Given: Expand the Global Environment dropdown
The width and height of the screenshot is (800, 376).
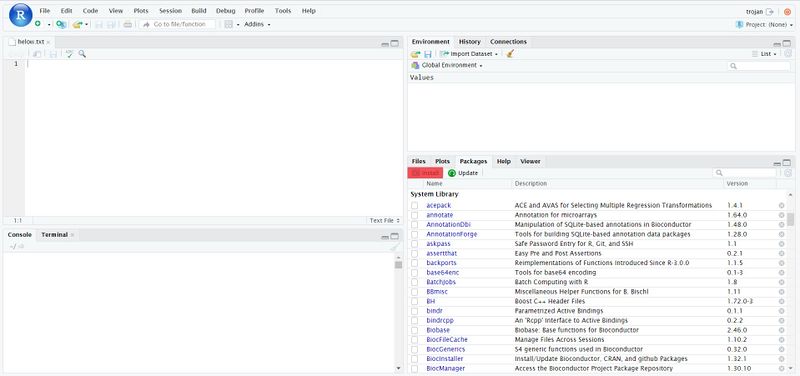Looking at the screenshot, I should click(x=447, y=65).
